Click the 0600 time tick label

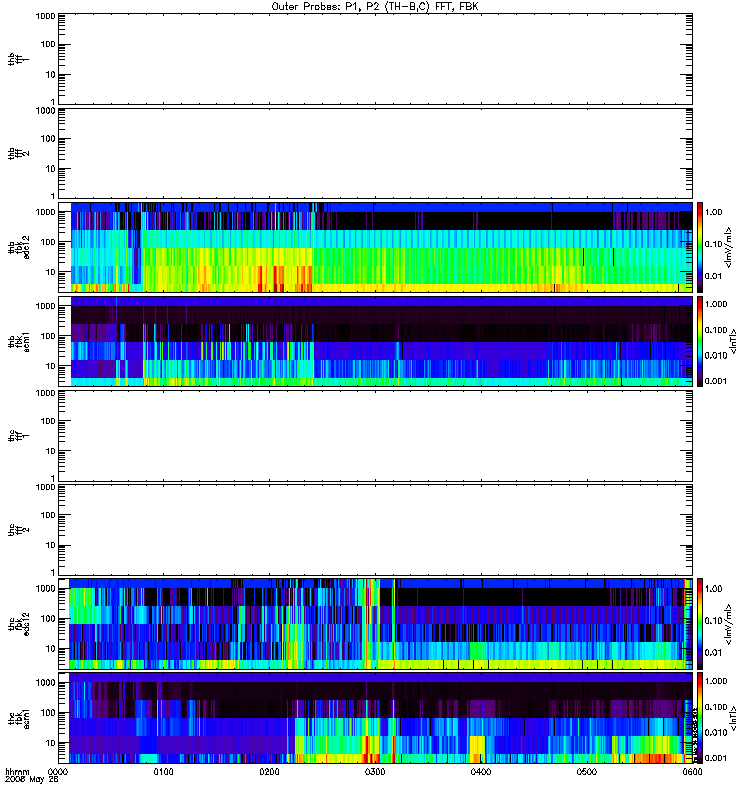692,772
